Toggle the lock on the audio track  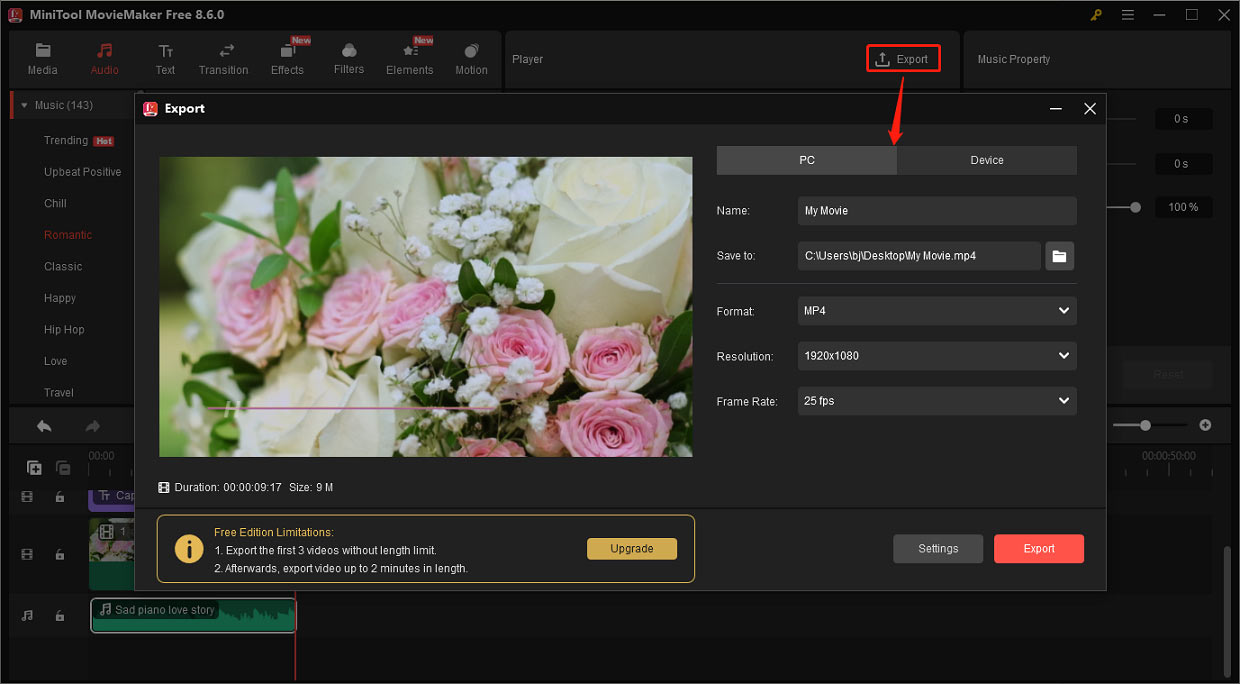click(x=60, y=616)
